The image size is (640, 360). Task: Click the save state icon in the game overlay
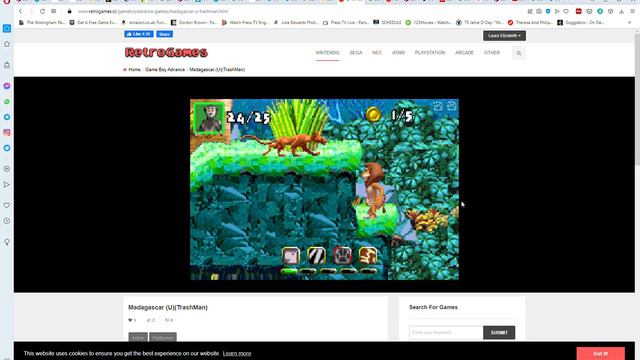[x=438, y=106]
